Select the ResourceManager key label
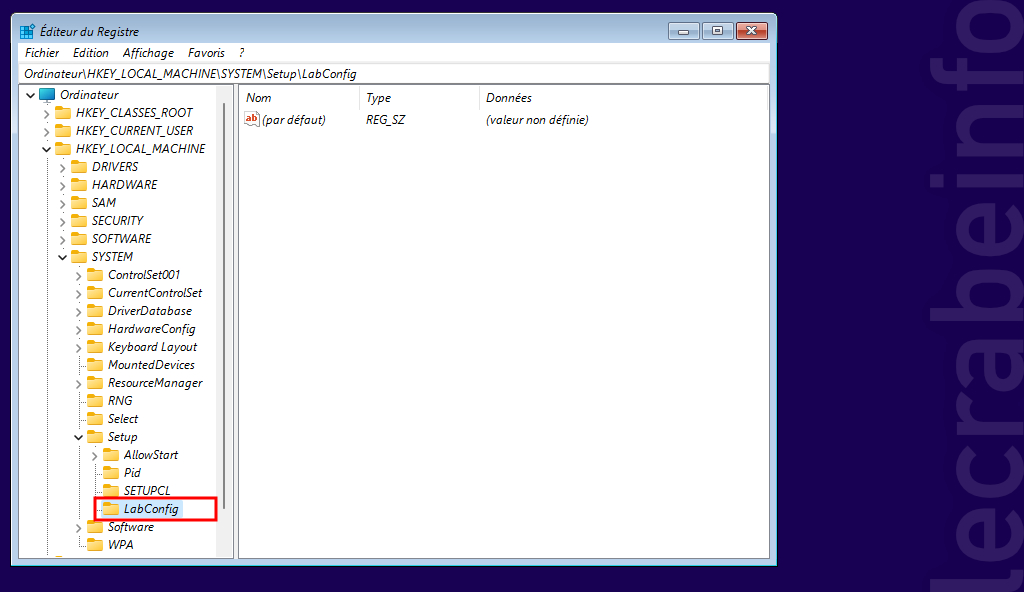The height and width of the screenshot is (592, 1024). pyautogui.click(x=155, y=383)
